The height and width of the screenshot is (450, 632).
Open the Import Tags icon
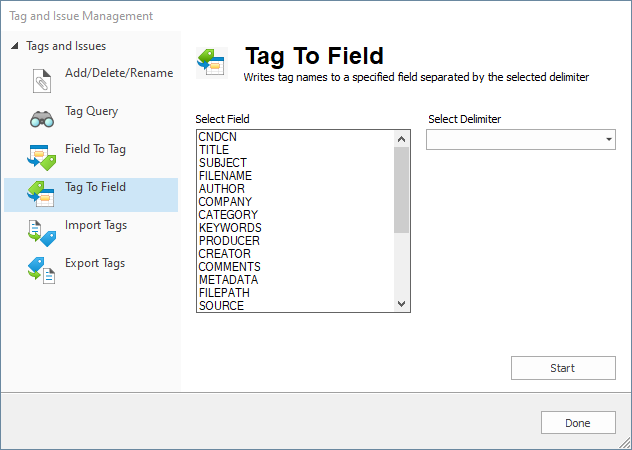coord(42,233)
